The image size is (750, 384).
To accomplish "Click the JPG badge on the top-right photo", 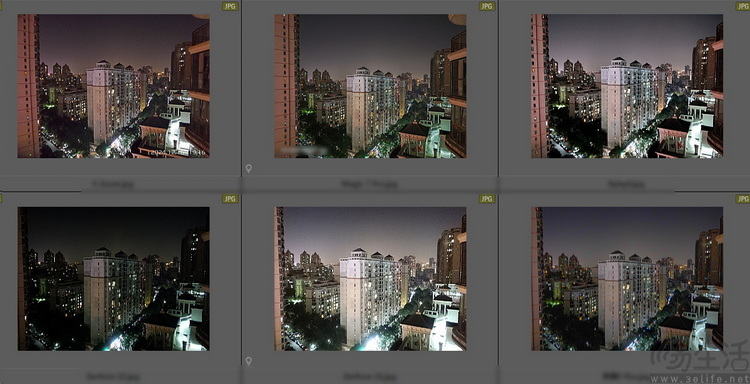I will pos(743,6).
